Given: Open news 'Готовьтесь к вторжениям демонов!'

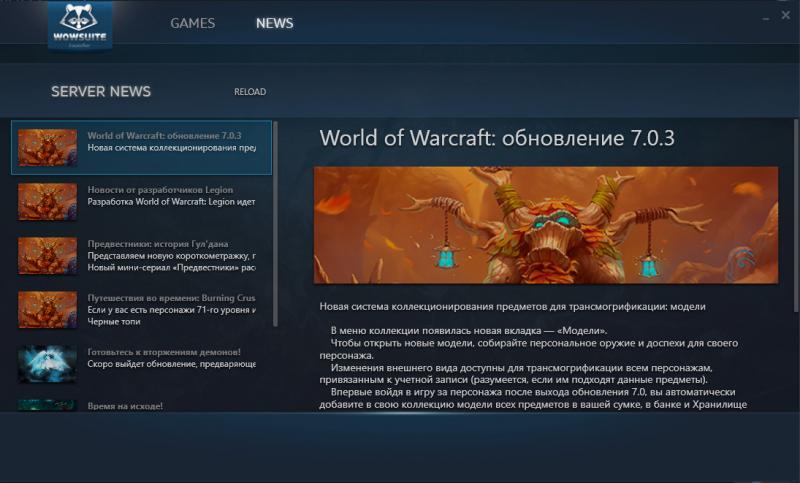Looking at the screenshot, I should pos(141,364).
